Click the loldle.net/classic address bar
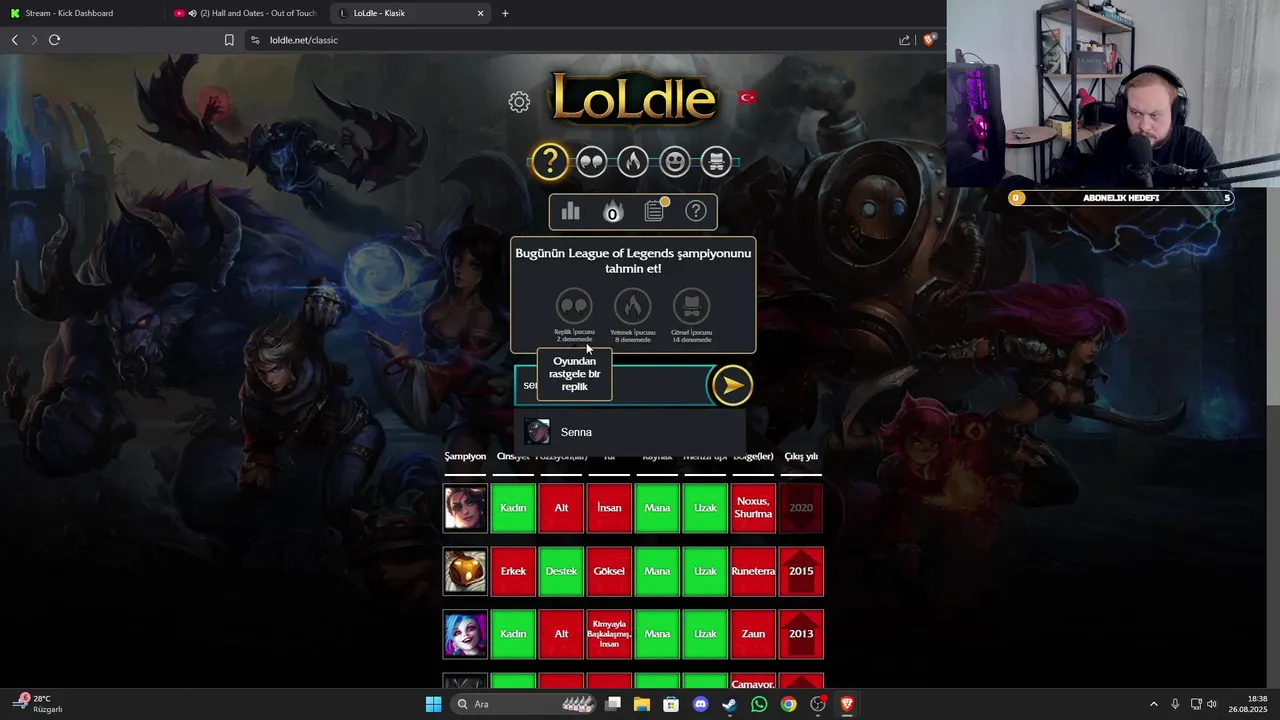This screenshot has width=1280, height=720. click(x=570, y=40)
